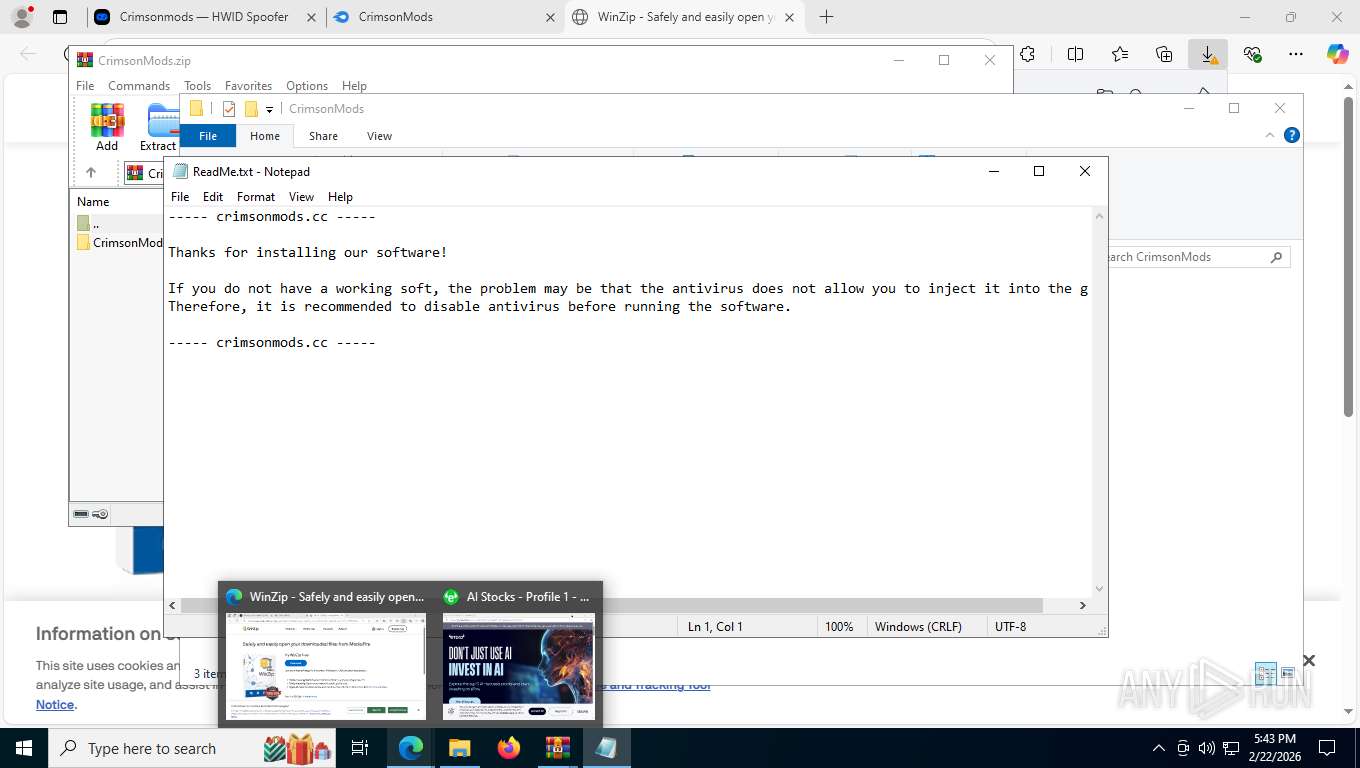Open File Explorer from the taskbar
Viewport: 1360px width, 768px height.
(459, 747)
